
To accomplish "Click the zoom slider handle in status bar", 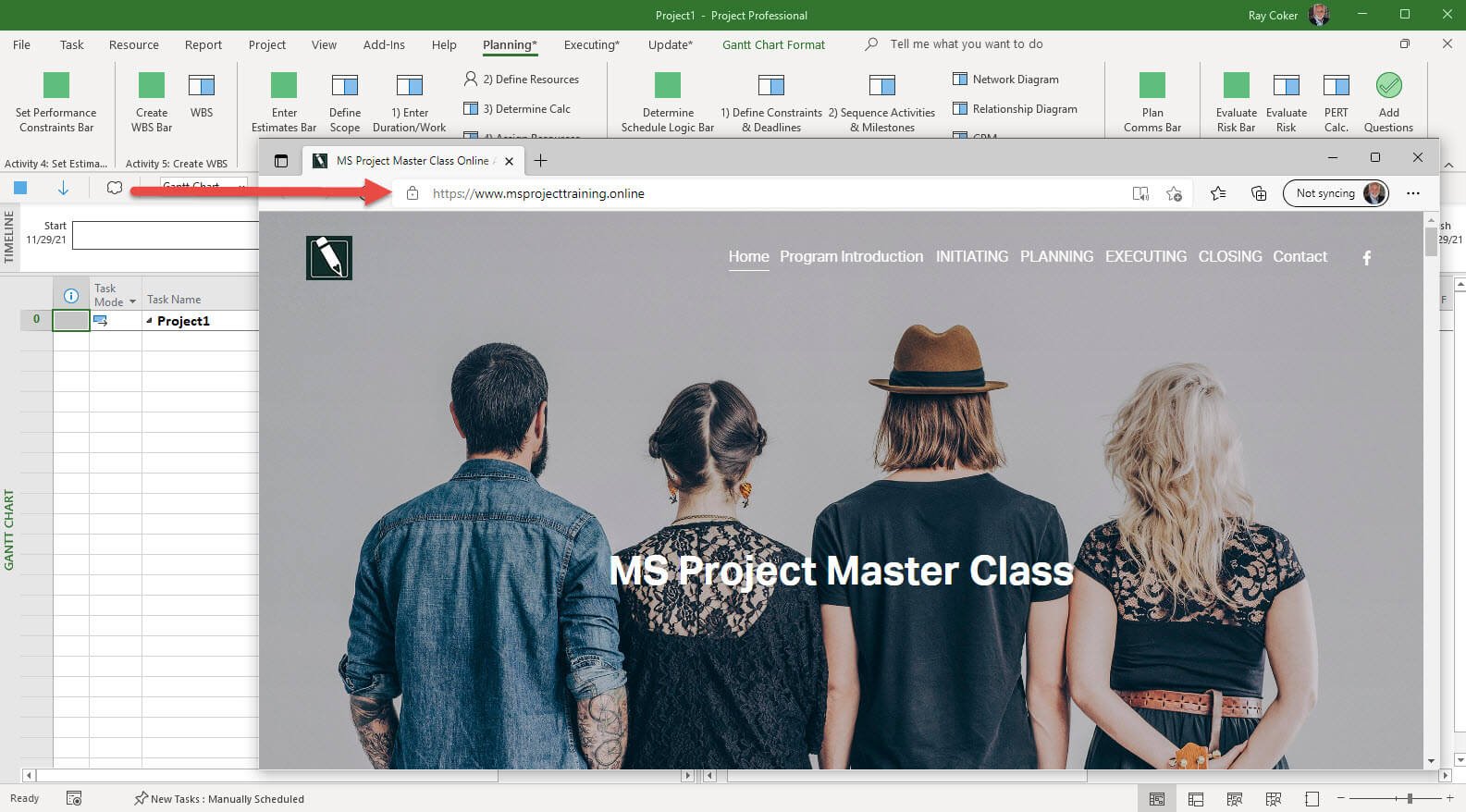I will (x=1410, y=798).
